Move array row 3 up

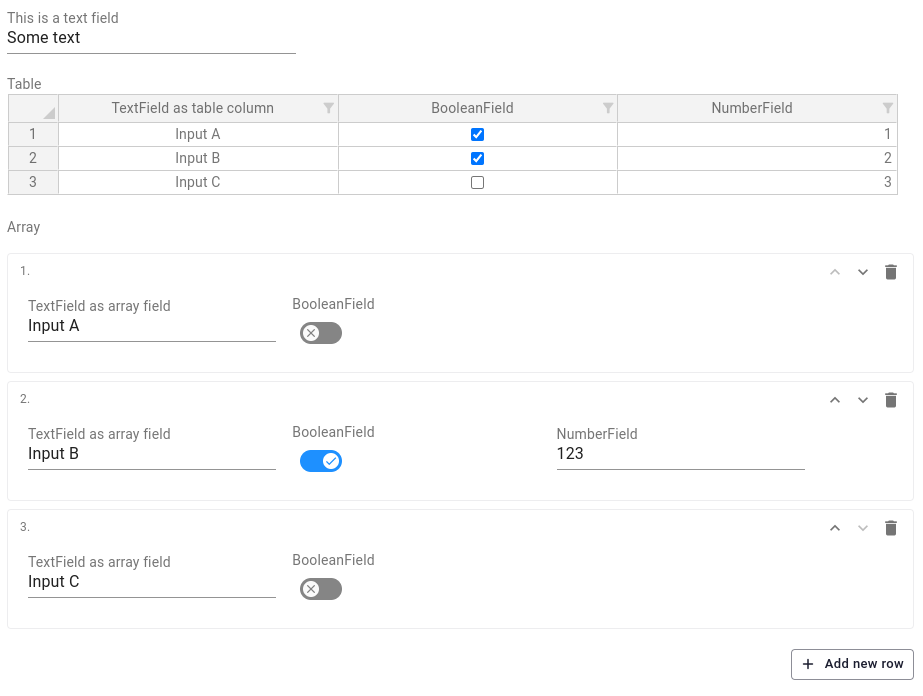click(835, 528)
